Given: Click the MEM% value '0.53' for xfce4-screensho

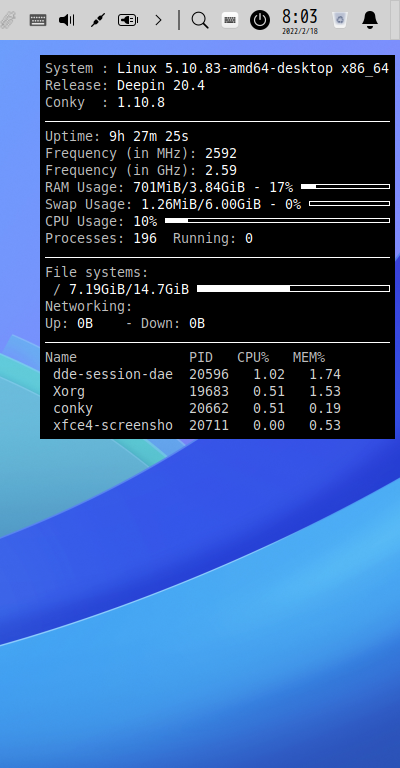Looking at the screenshot, I should [325, 426].
